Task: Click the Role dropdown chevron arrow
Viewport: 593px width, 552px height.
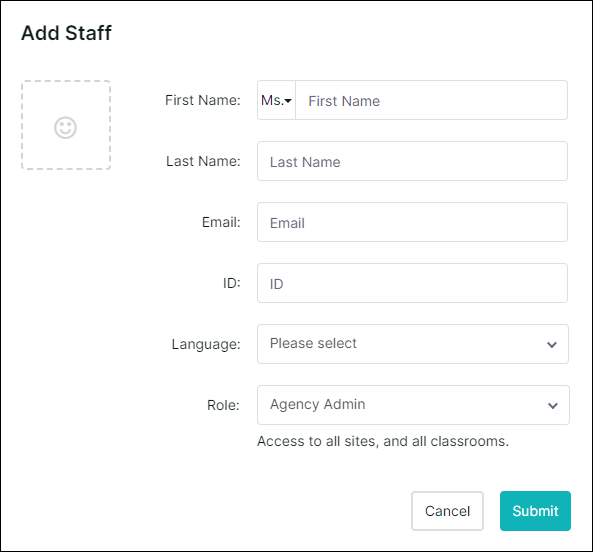Action: [553, 406]
